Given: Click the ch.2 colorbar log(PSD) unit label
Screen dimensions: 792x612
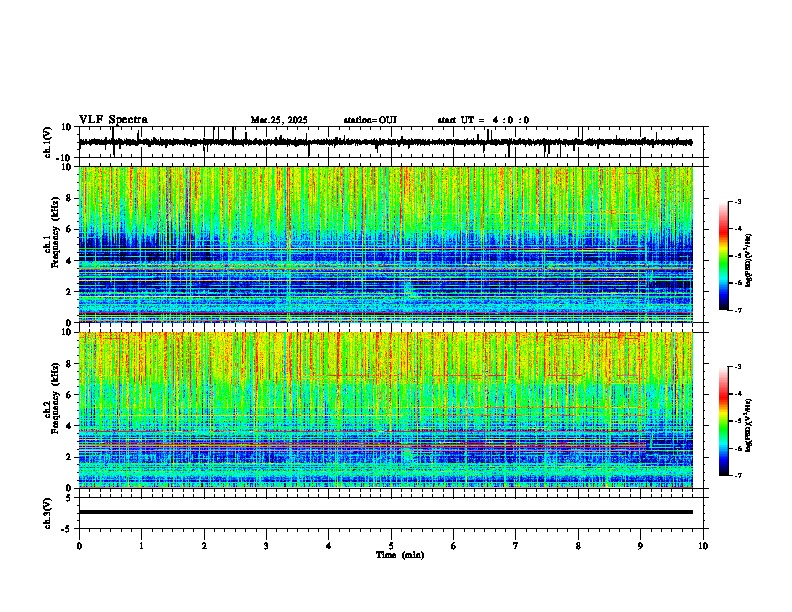Looking at the screenshot, I should [749, 425].
